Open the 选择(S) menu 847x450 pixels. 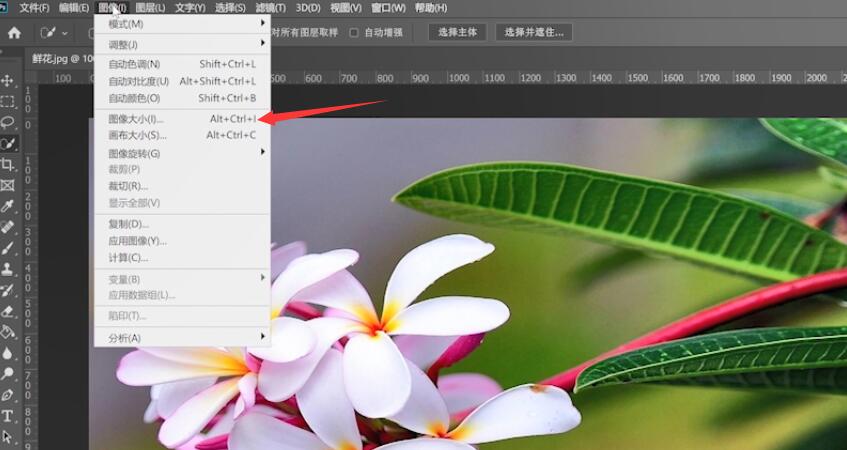tap(230, 8)
